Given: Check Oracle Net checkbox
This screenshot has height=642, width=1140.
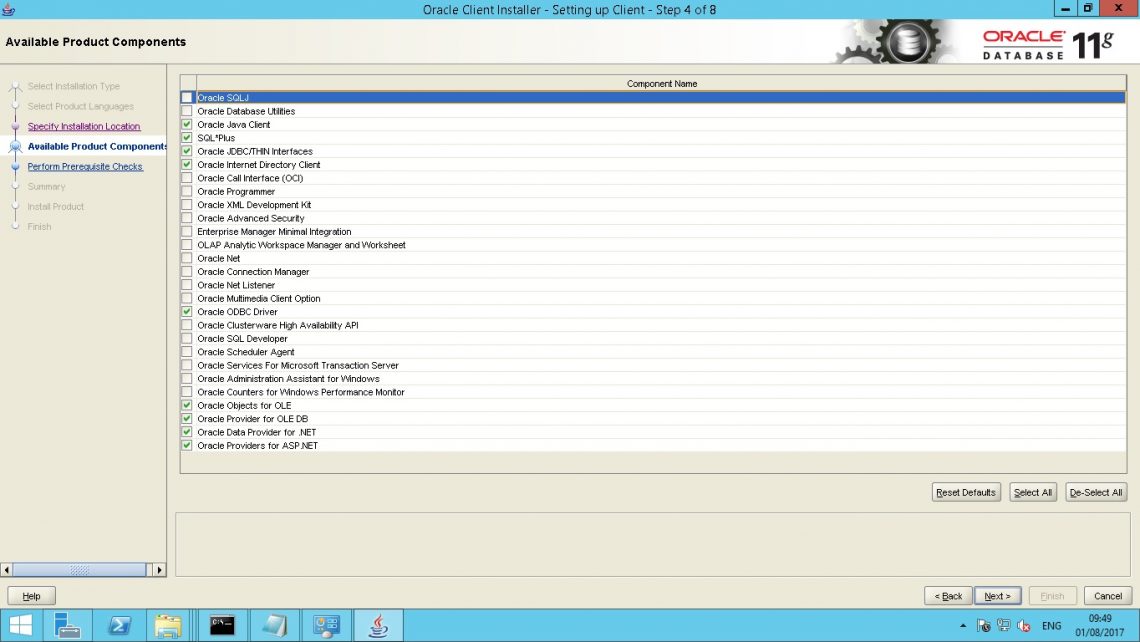Looking at the screenshot, I should [x=187, y=258].
